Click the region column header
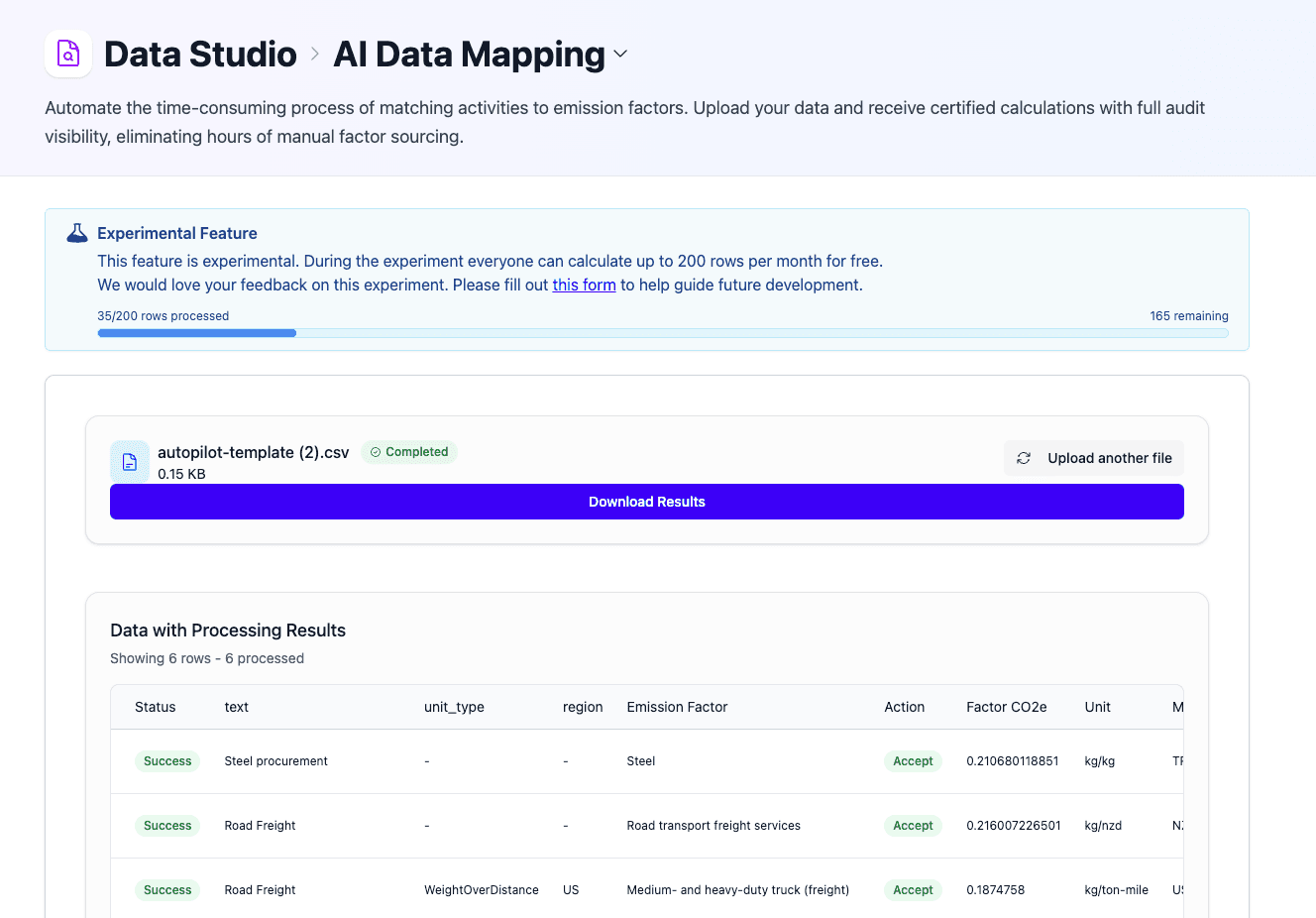This screenshot has width=1316, height=918. click(583, 707)
